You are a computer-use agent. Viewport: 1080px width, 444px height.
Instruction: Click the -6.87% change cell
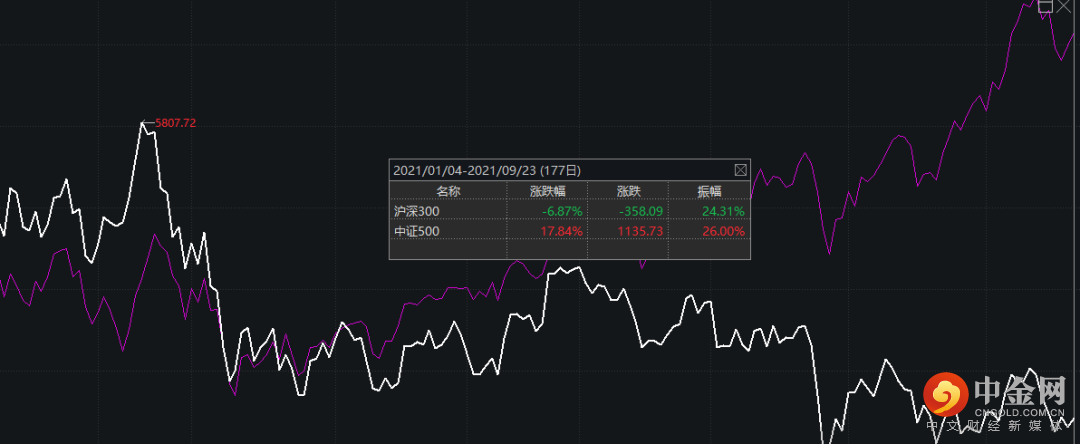tap(563, 211)
